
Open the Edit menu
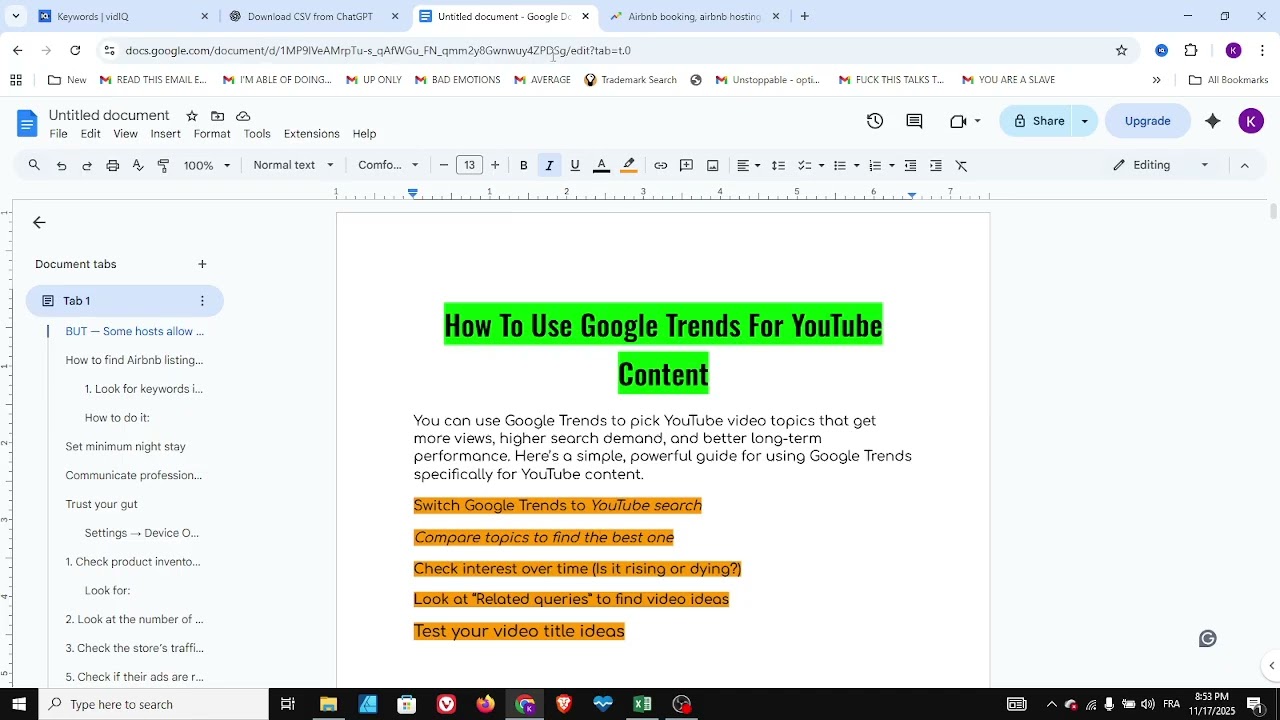(x=91, y=134)
